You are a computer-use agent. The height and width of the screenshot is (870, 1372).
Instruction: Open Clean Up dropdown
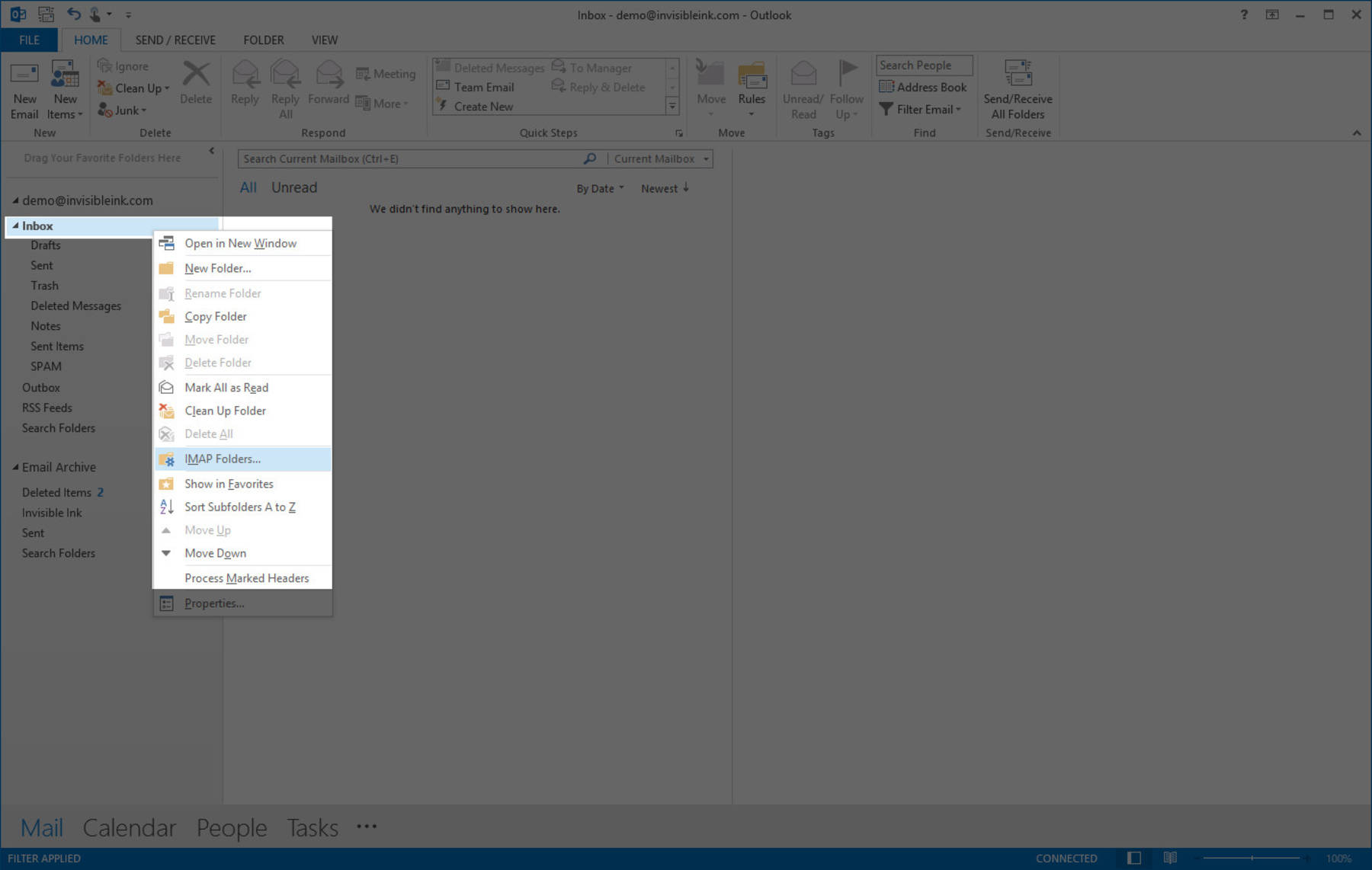tap(133, 88)
